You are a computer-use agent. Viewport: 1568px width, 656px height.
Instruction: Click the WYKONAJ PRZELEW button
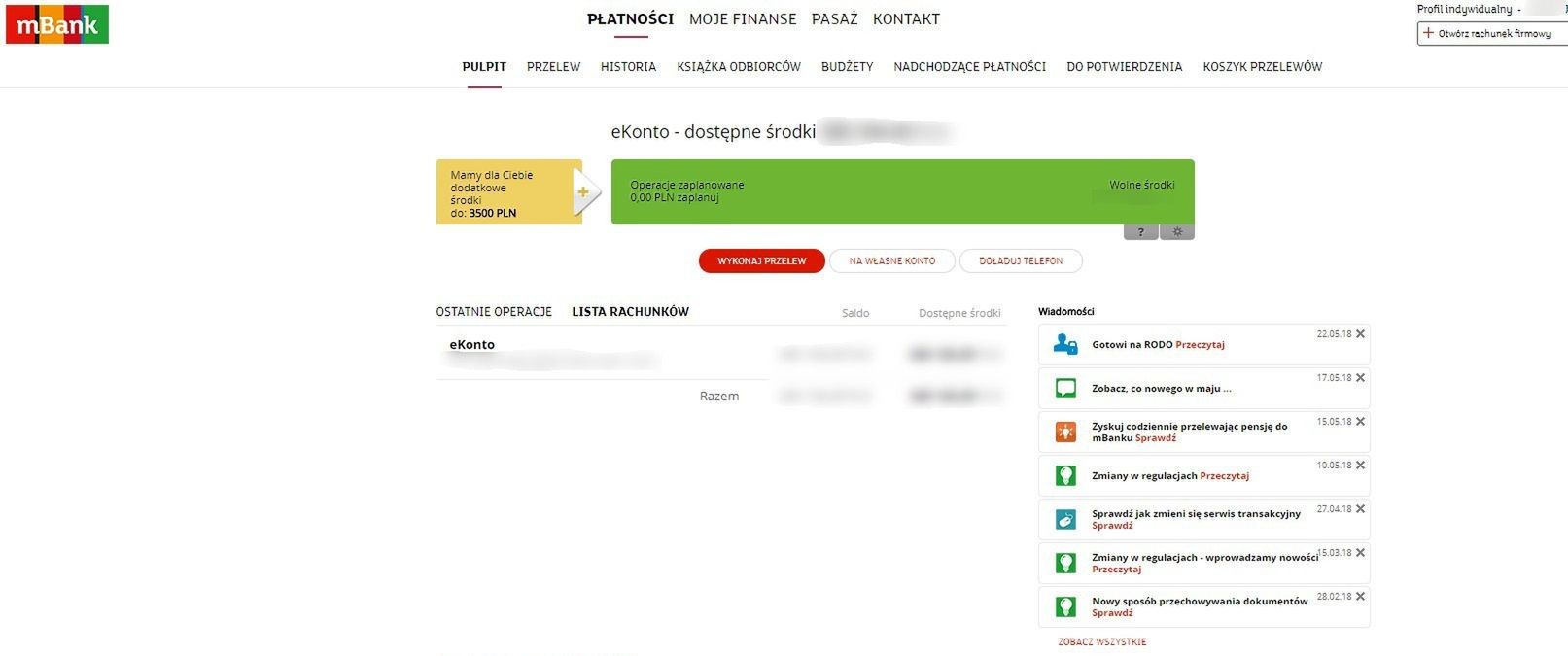tap(761, 260)
